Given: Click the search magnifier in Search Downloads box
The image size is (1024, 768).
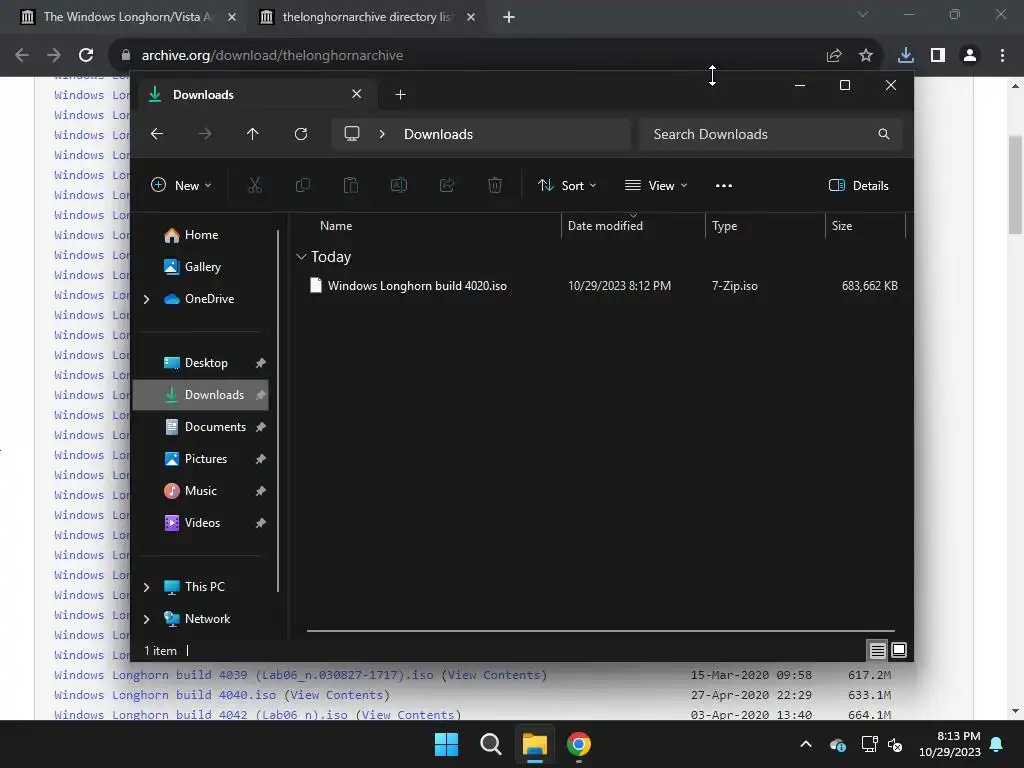Looking at the screenshot, I should point(884,134).
